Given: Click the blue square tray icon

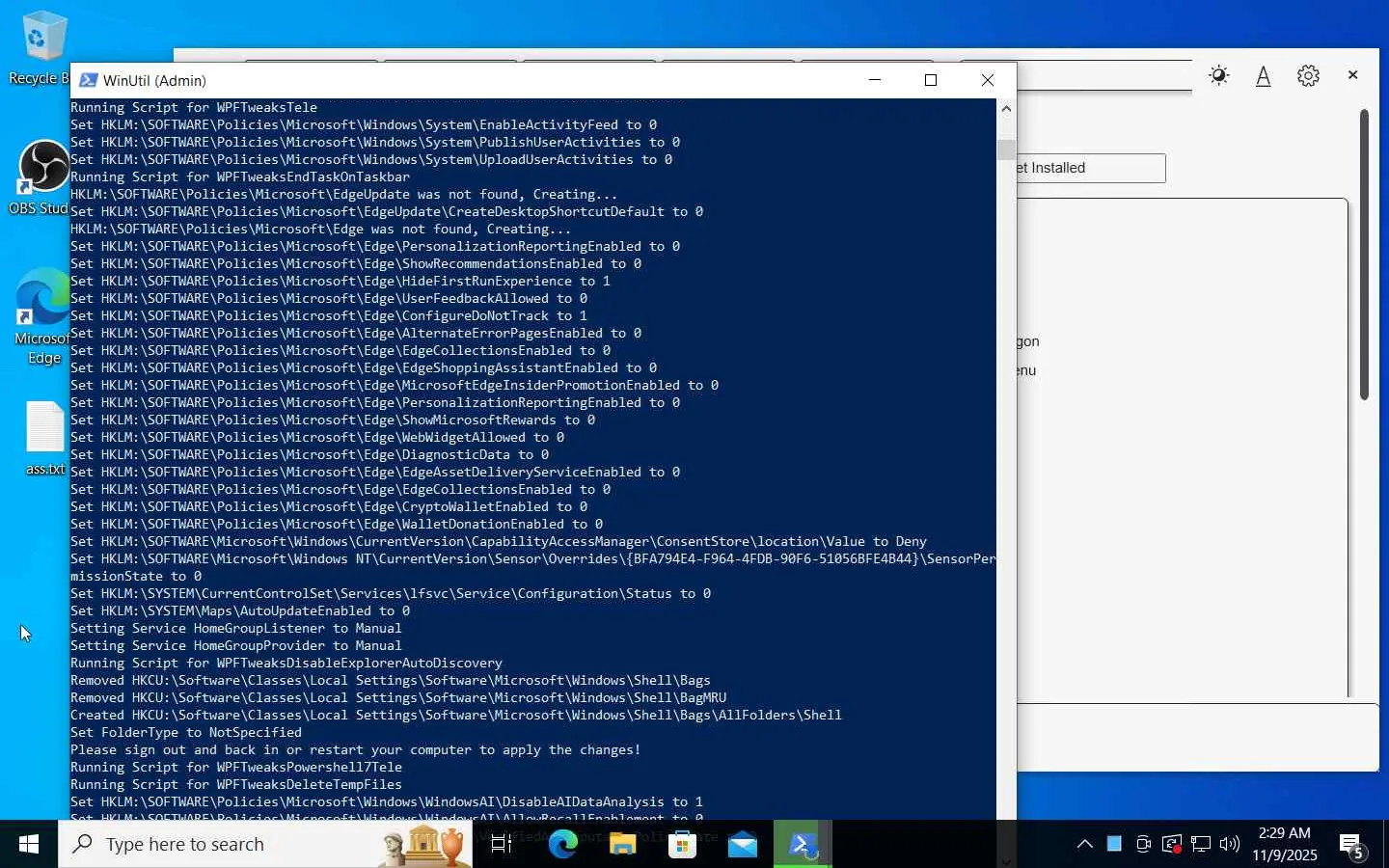Looking at the screenshot, I should click(x=1114, y=844).
